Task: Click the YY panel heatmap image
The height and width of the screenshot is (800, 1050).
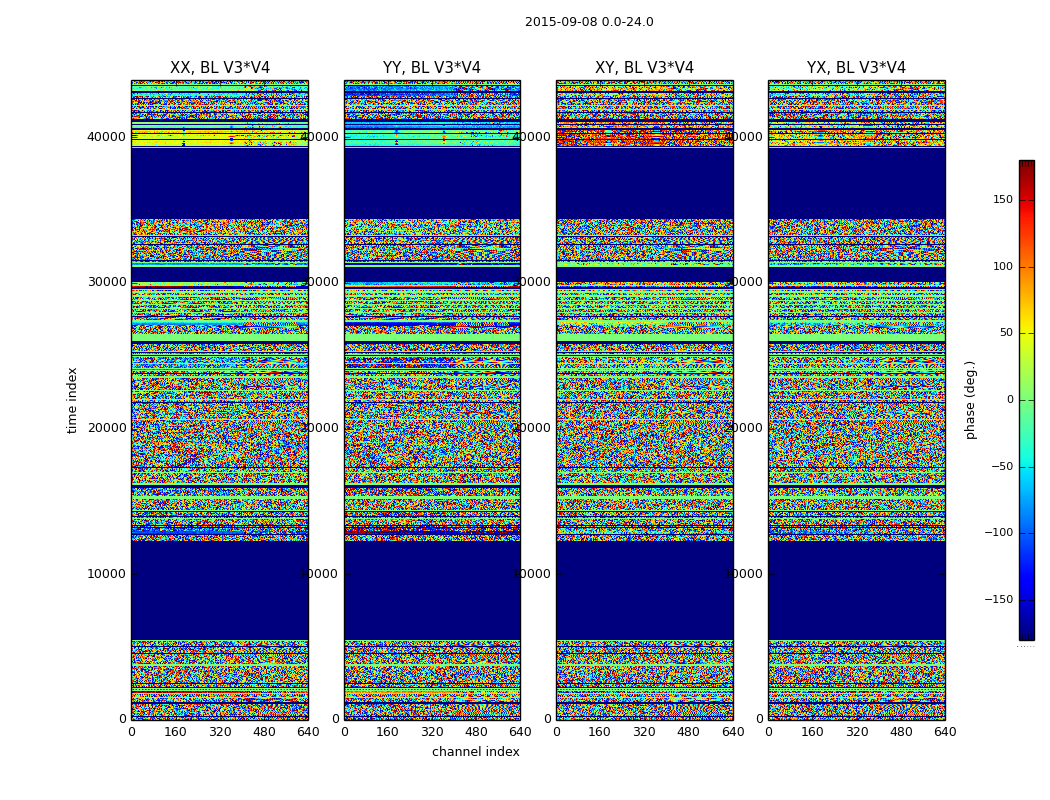Action: pyautogui.click(x=432, y=400)
